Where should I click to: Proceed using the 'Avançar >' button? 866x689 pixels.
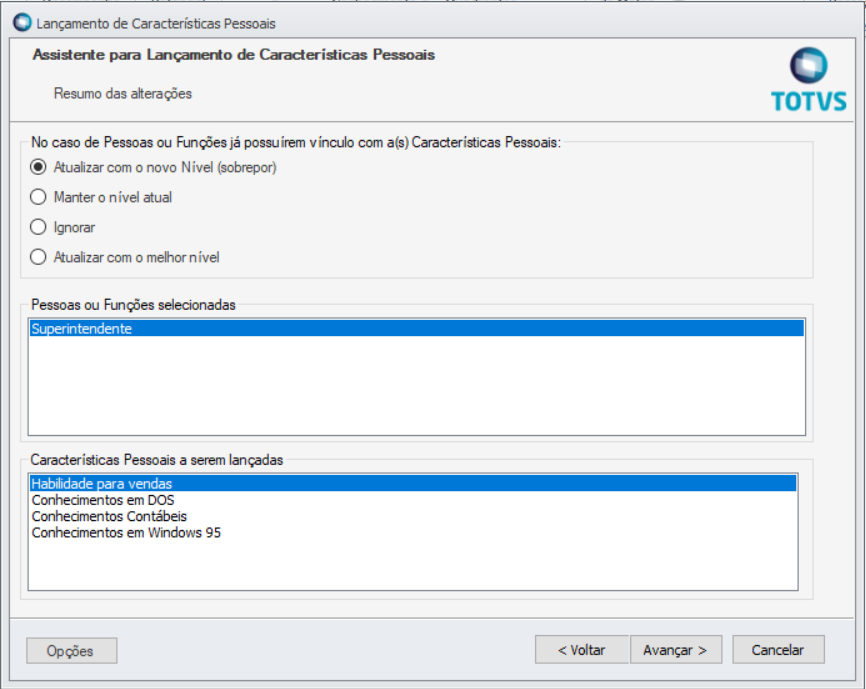coord(675,650)
